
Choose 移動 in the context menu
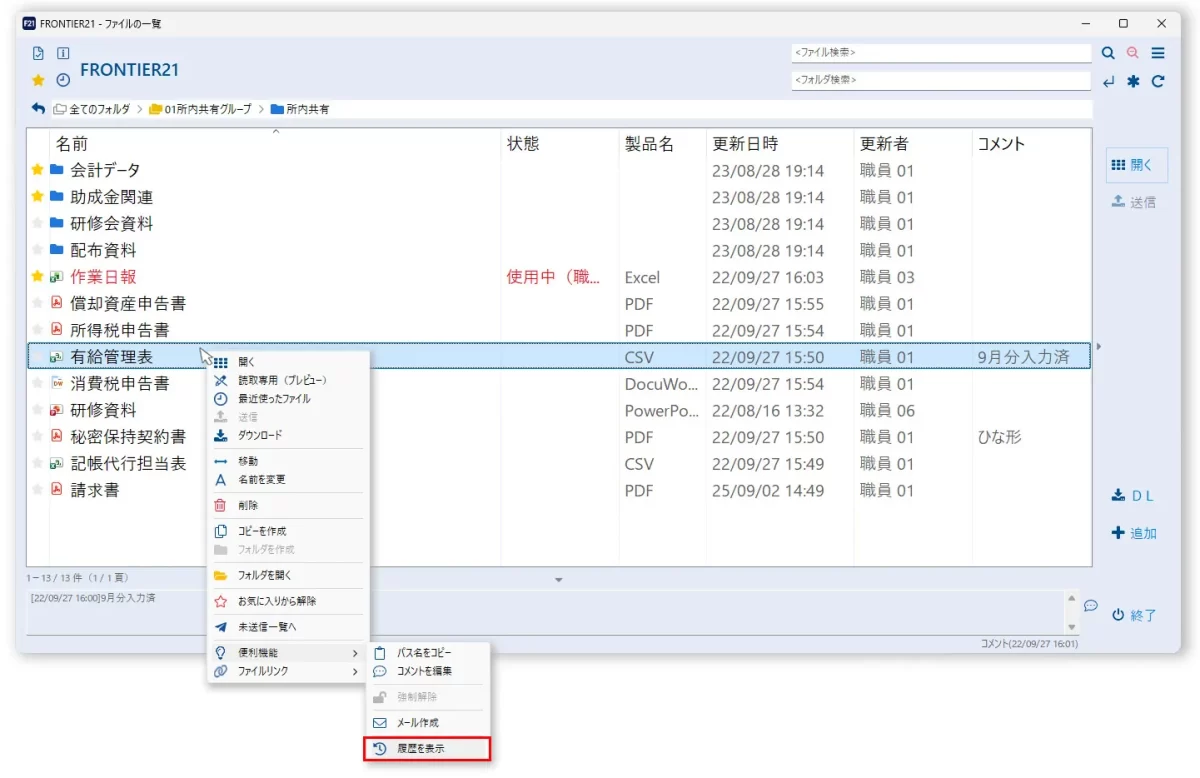tap(287, 461)
